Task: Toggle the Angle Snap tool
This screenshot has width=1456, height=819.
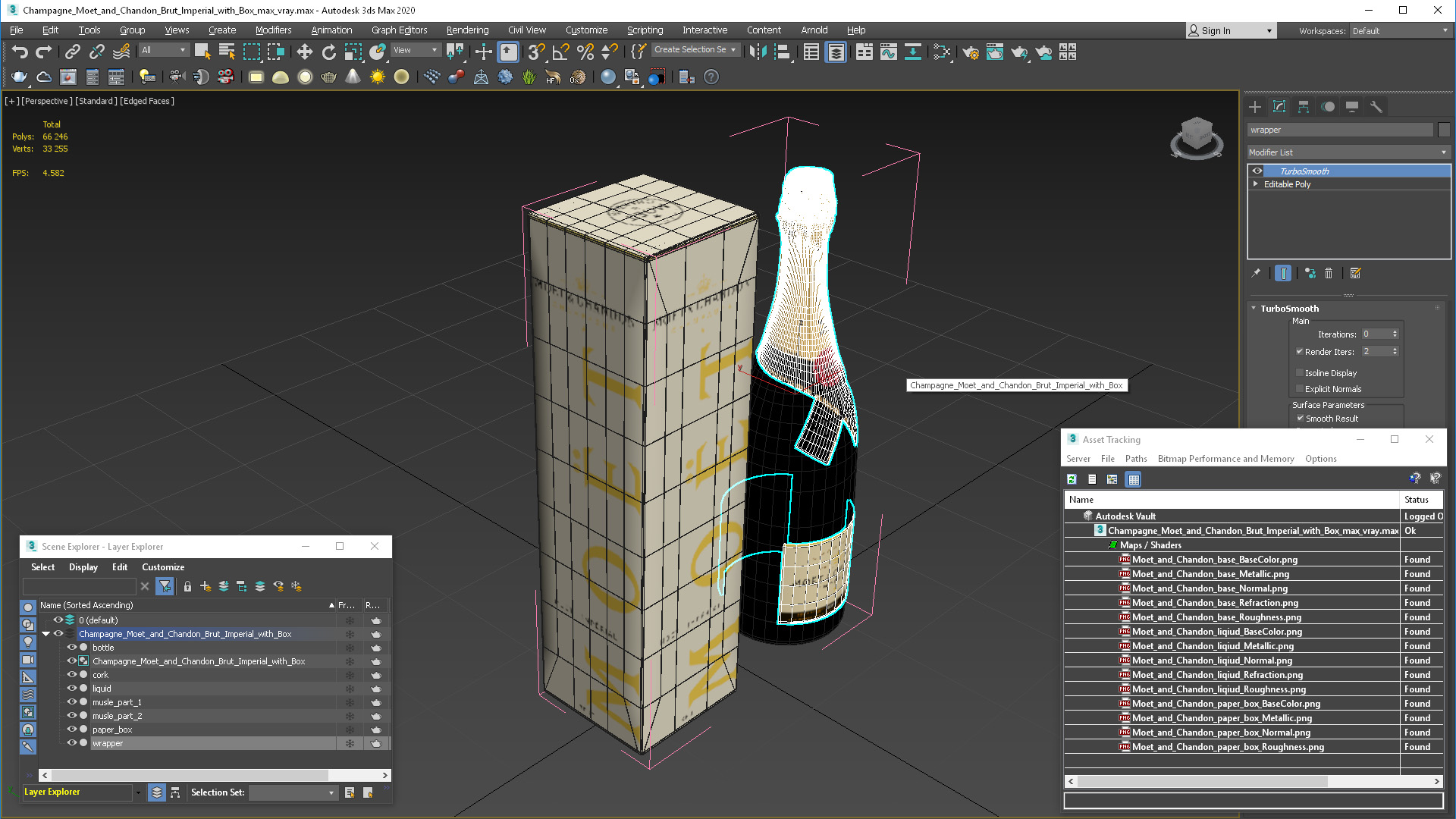Action: pyautogui.click(x=561, y=52)
